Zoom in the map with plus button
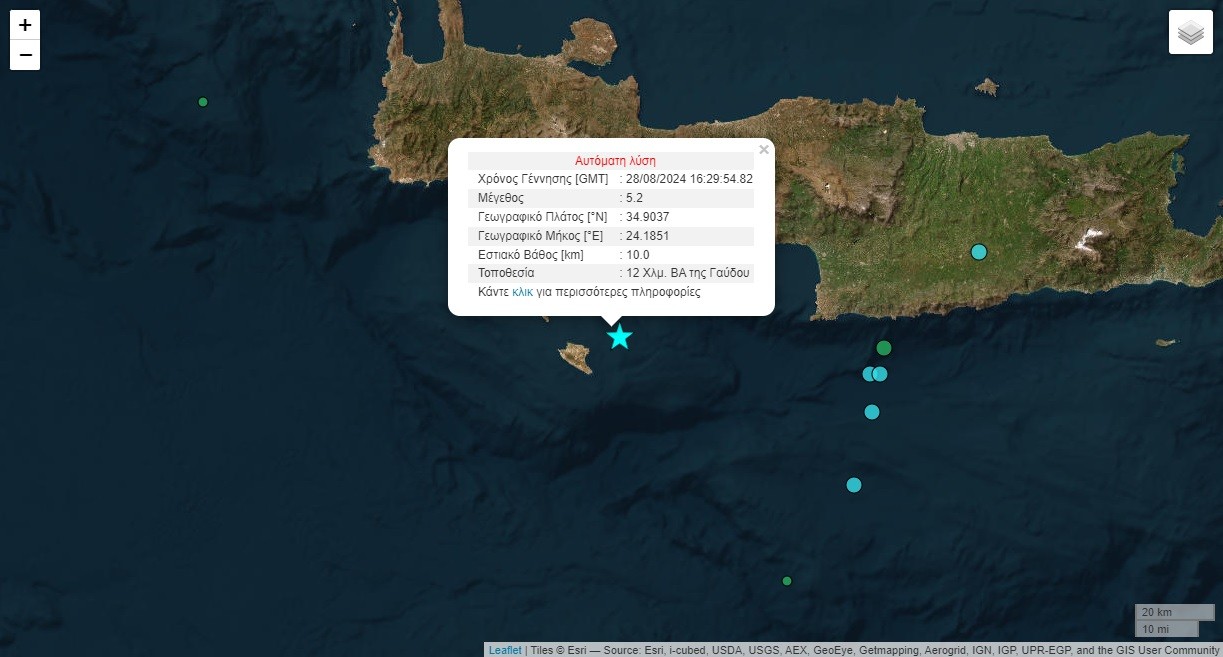The image size is (1223, 657). (25, 25)
